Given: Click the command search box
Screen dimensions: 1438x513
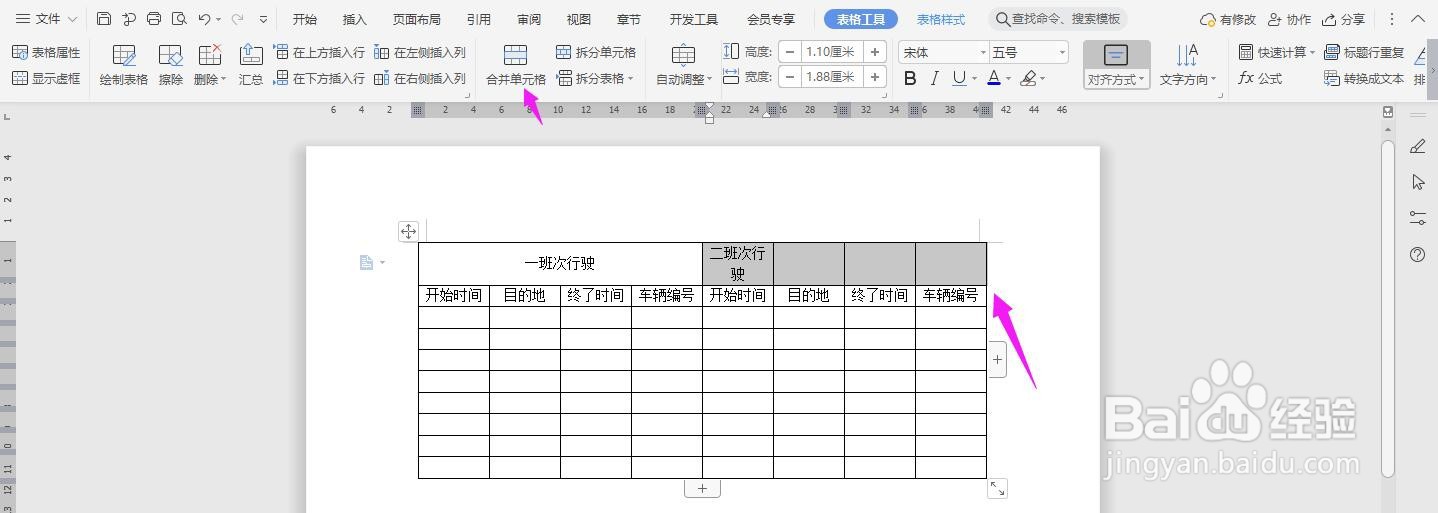Looking at the screenshot, I should point(1058,19).
